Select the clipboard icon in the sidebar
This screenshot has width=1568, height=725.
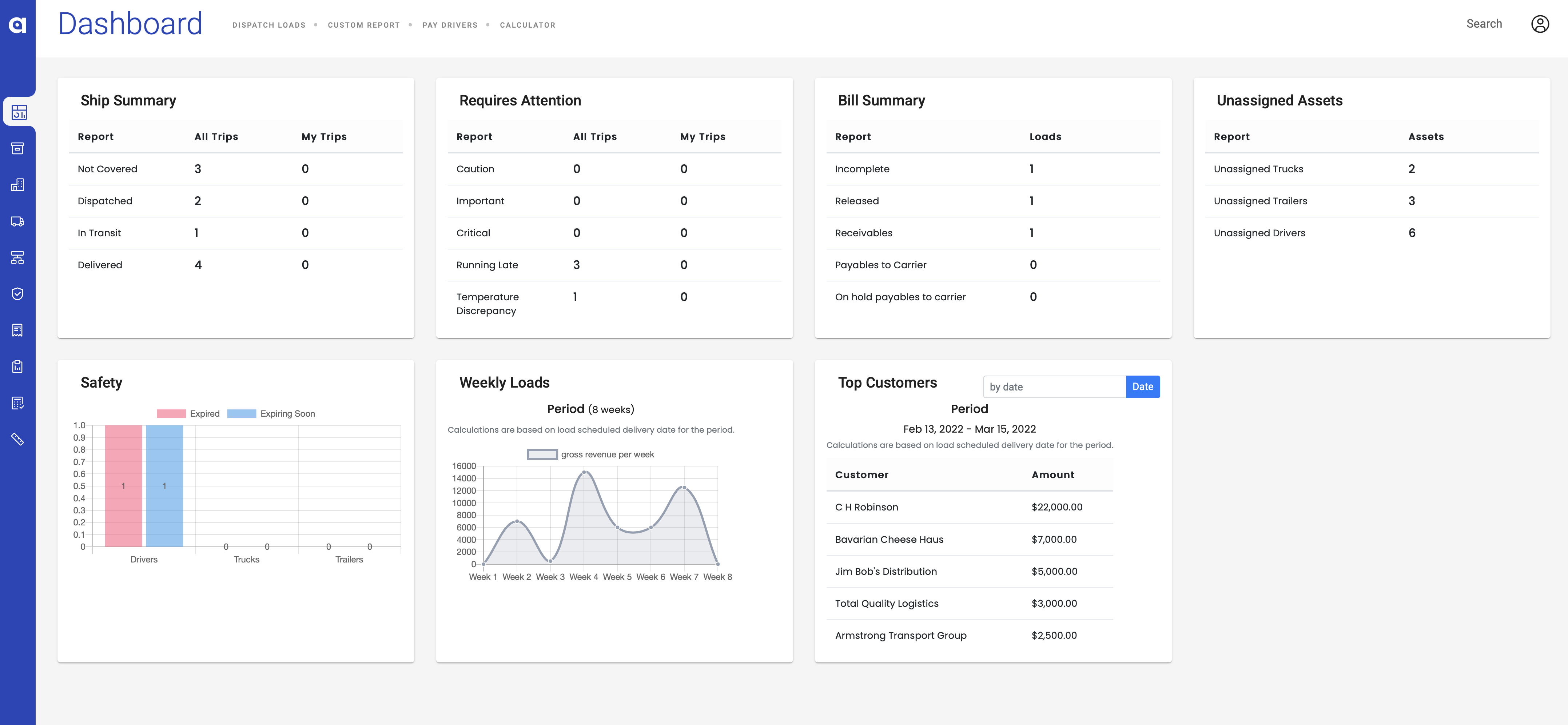click(x=18, y=365)
